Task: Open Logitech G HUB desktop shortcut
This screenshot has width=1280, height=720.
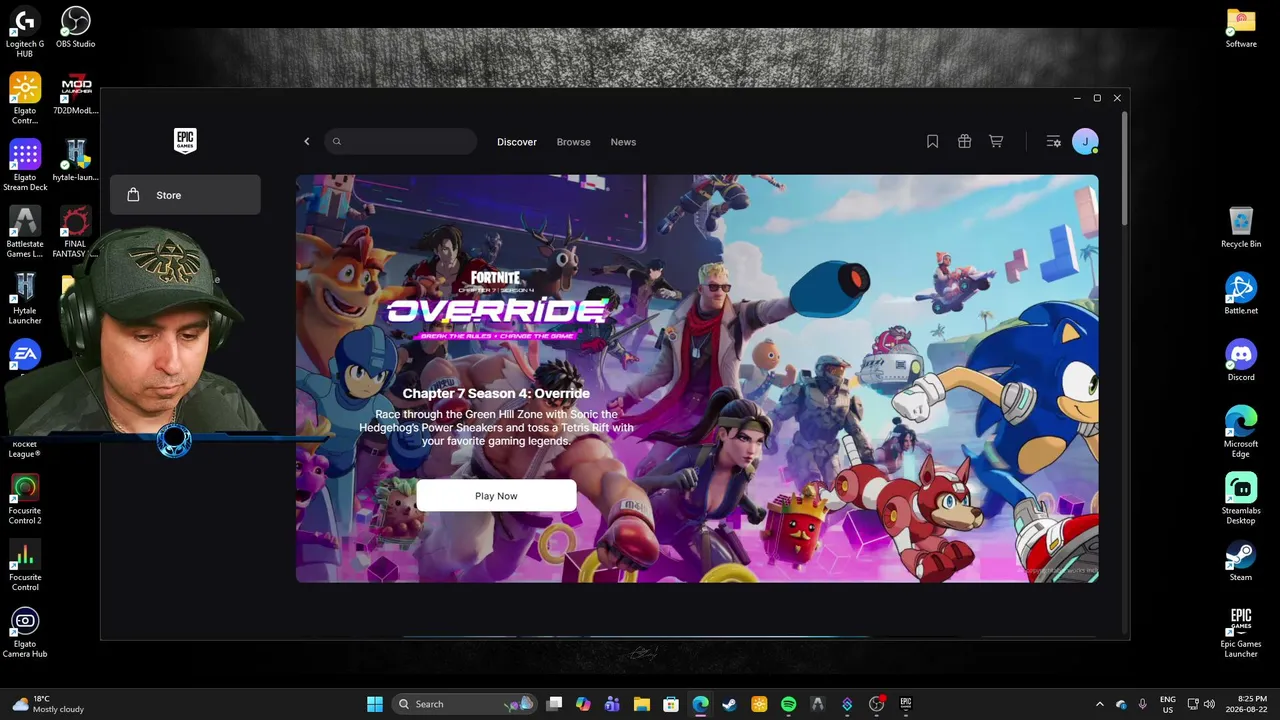Action: click(x=25, y=32)
